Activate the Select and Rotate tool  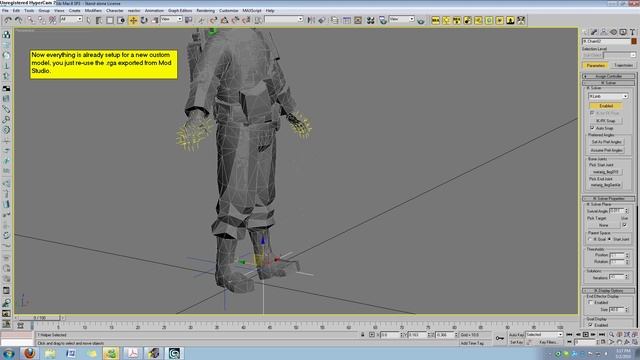[x=144, y=20]
